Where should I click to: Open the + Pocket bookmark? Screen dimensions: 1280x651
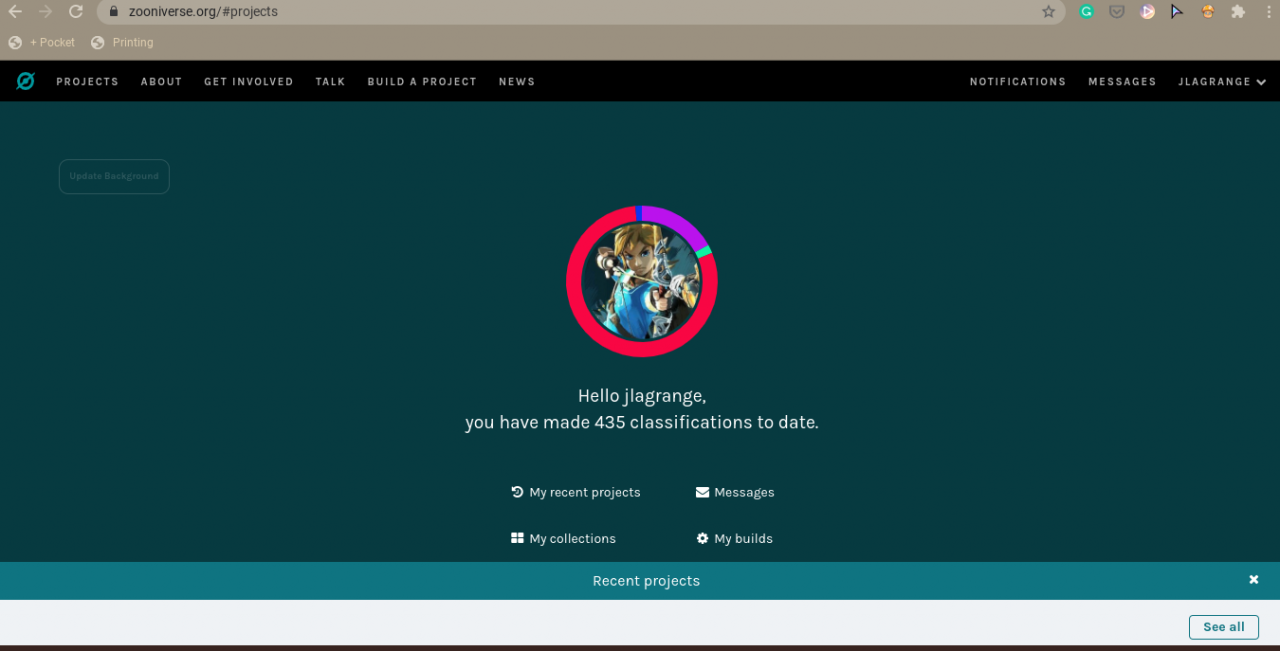point(42,42)
